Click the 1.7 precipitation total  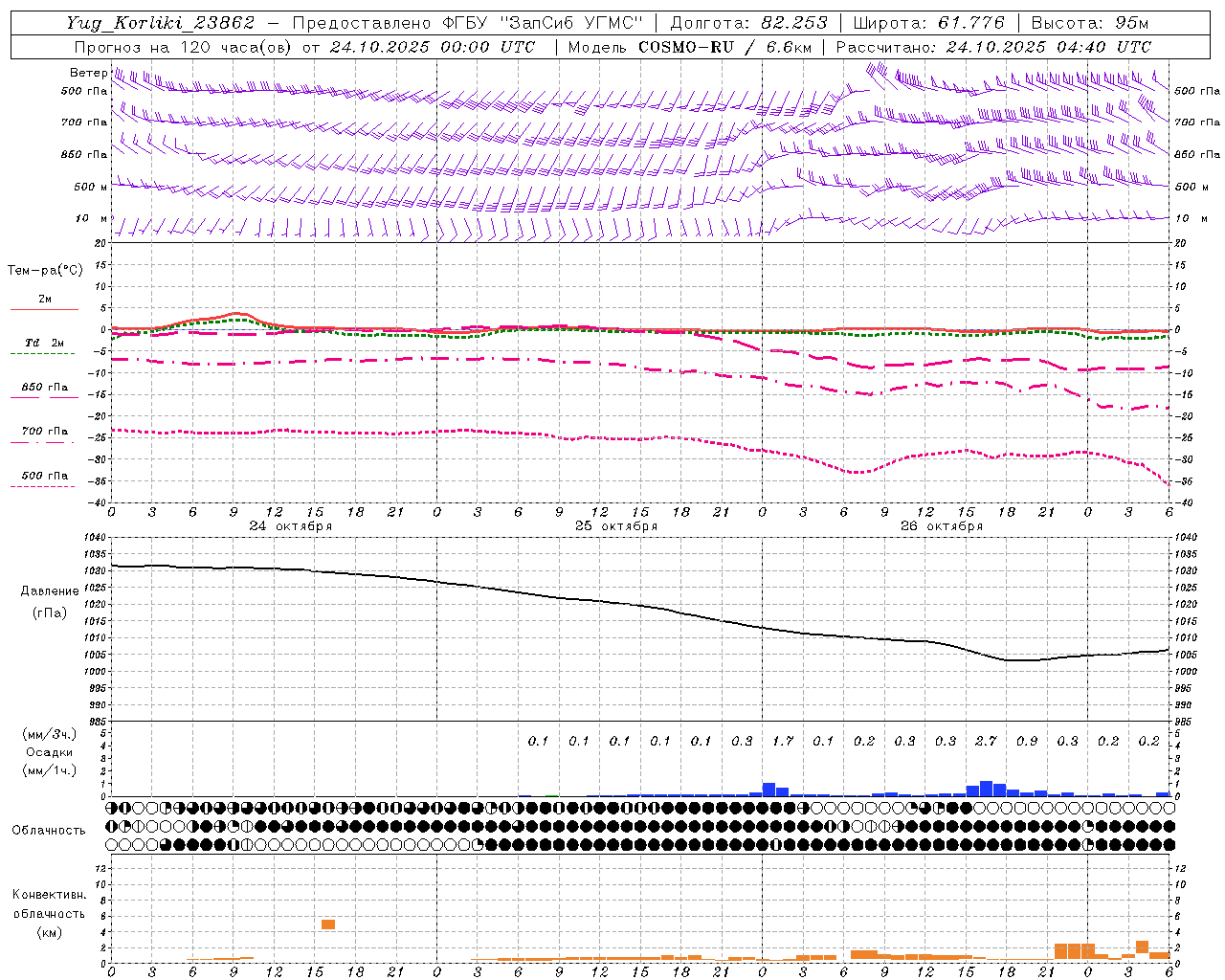(x=783, y=742)
